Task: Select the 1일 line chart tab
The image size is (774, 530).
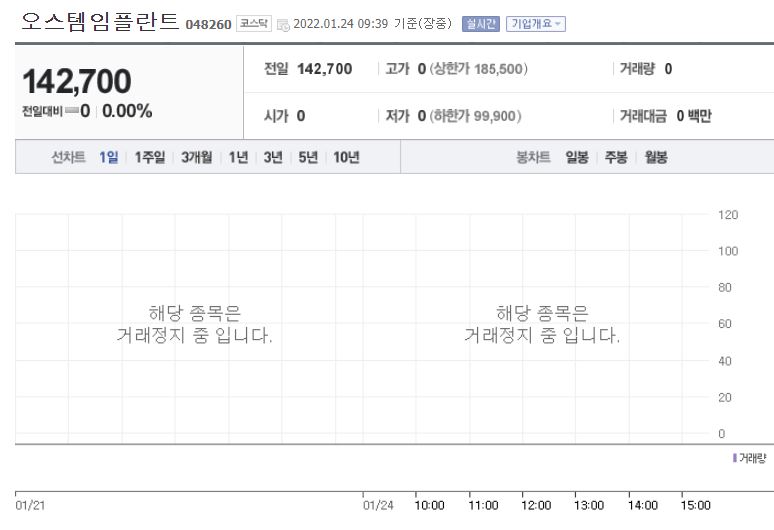Action: (x=109, y=157)
